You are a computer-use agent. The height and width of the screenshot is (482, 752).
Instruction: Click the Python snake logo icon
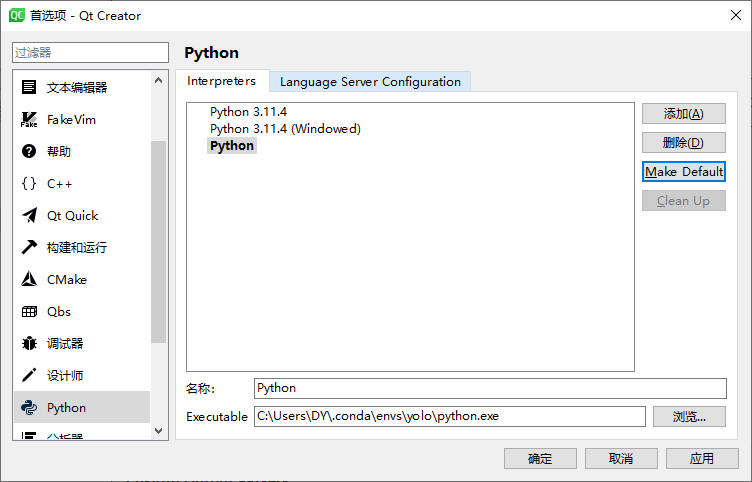click(29, 408)
